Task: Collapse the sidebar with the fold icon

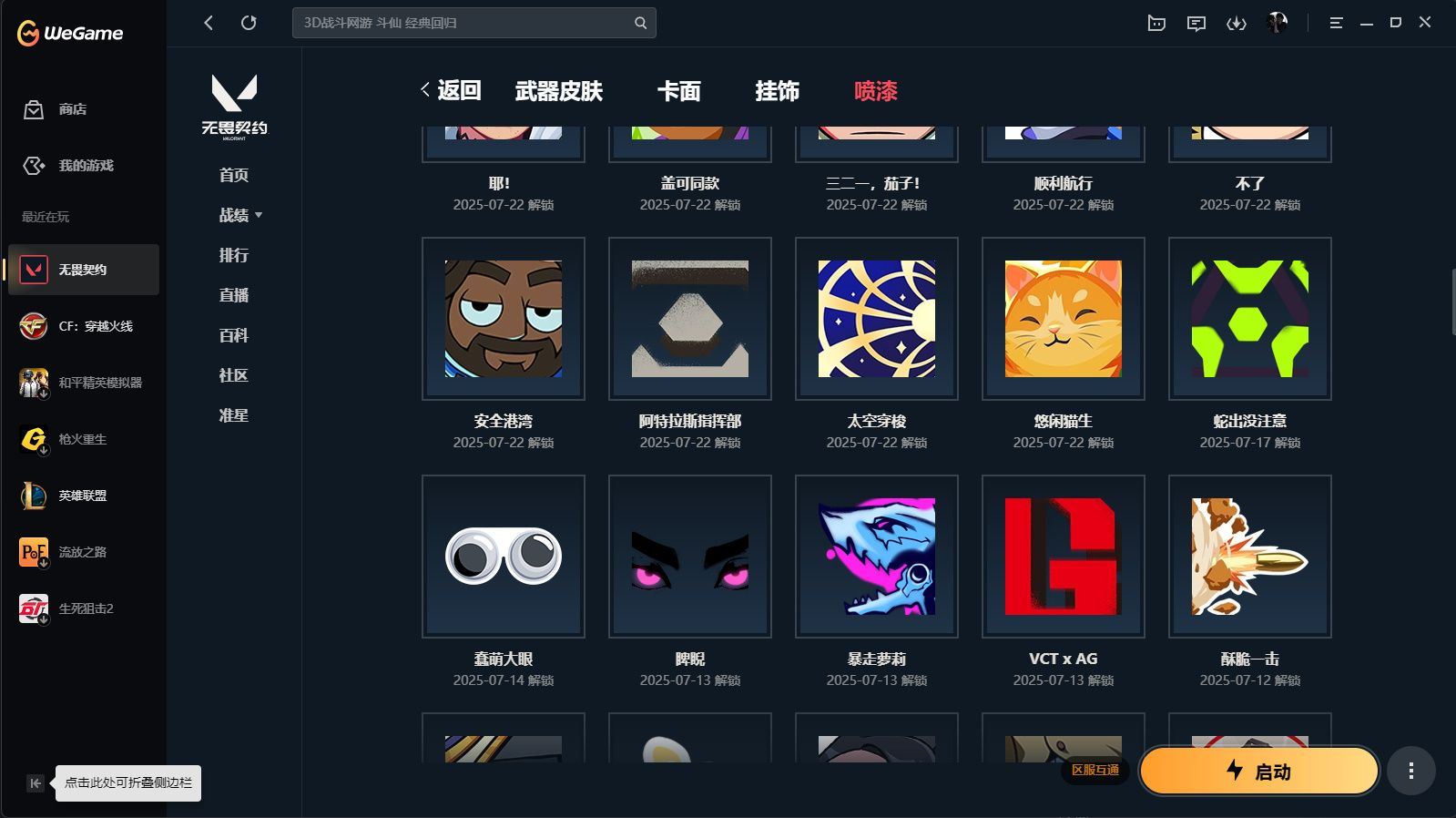Action: pyautogui.click(x=35, y=783)
